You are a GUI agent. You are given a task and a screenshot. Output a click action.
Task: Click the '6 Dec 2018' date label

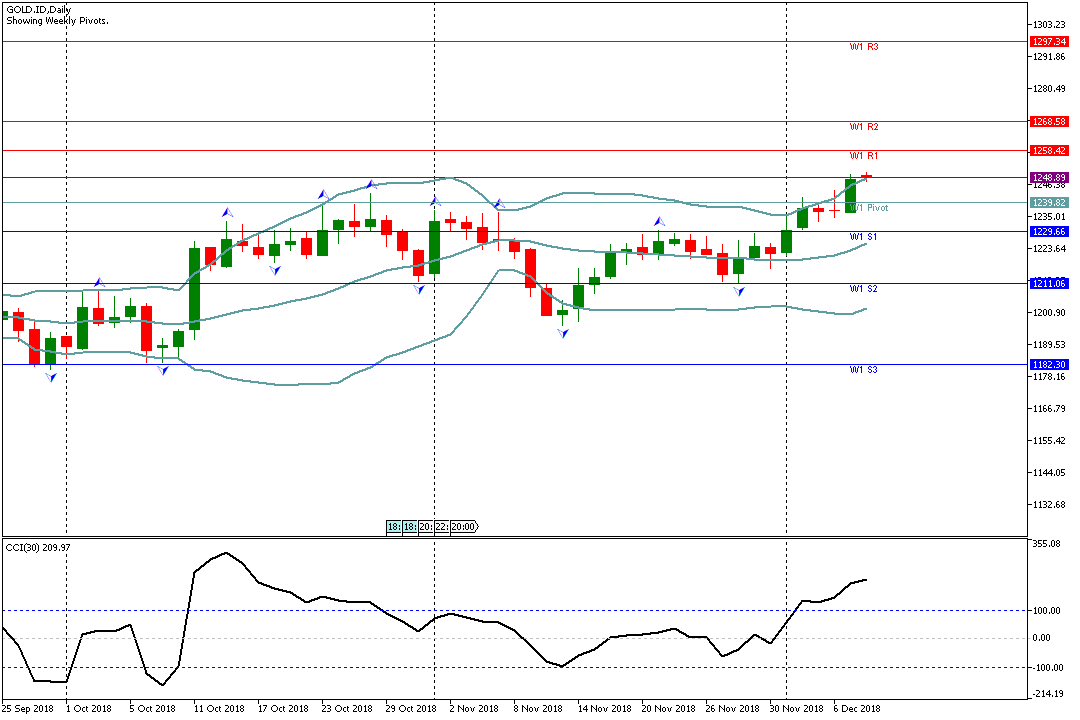[857, 709]
